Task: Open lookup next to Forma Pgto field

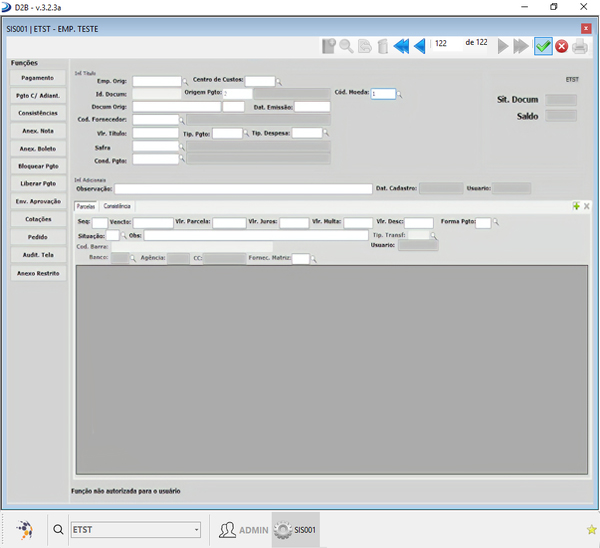Action: (496, 221)
